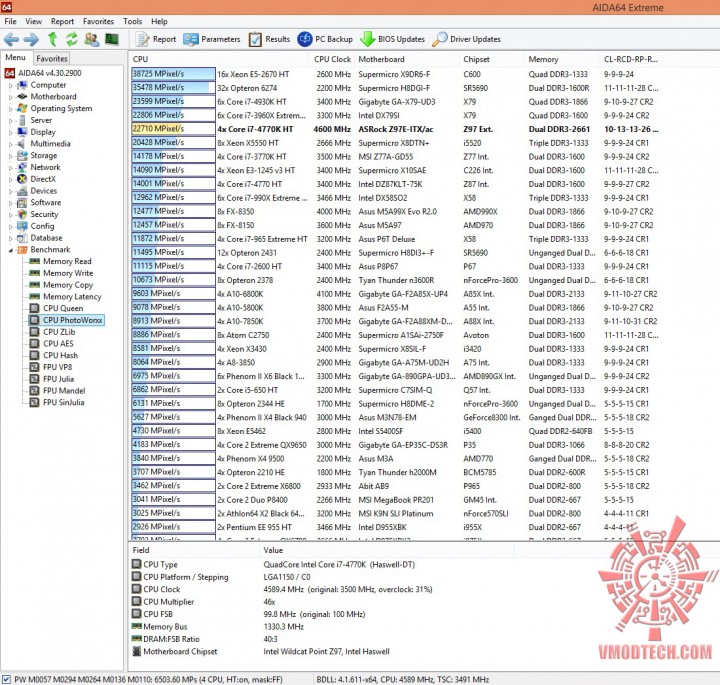Sort by the Motherboard column header
Image resolution: width=720 pixels, height=685 pixels.
tap(407, 59)
